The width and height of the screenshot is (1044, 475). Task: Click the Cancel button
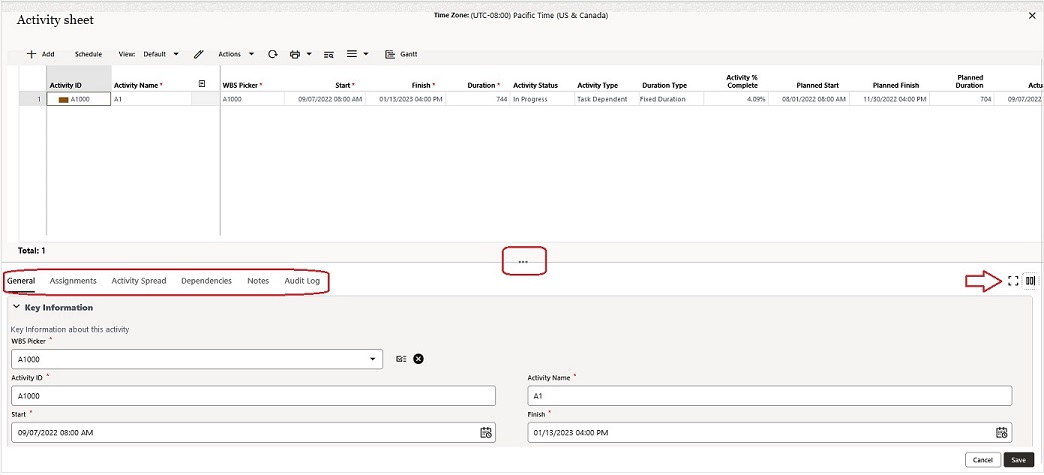pos(983,460)
